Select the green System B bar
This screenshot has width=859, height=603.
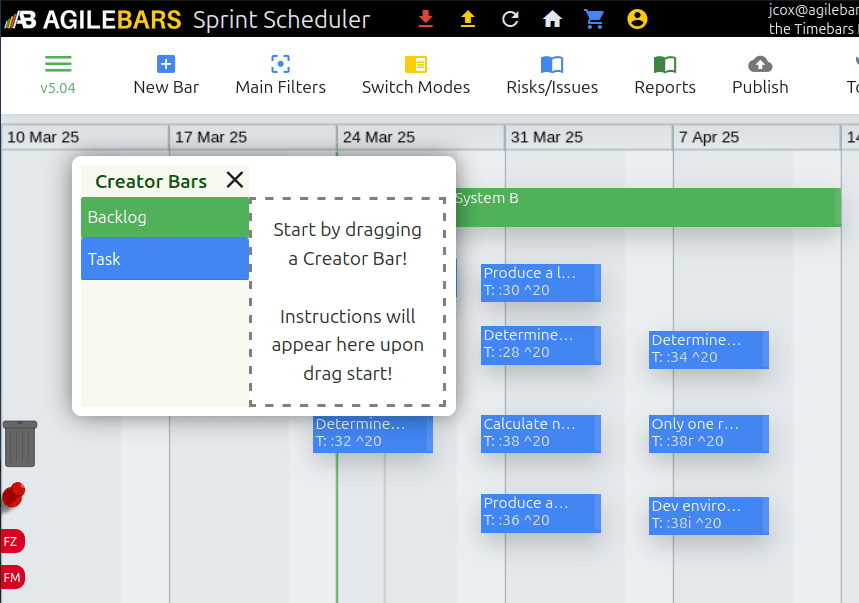pyautogui.click(x=648, y=208)
